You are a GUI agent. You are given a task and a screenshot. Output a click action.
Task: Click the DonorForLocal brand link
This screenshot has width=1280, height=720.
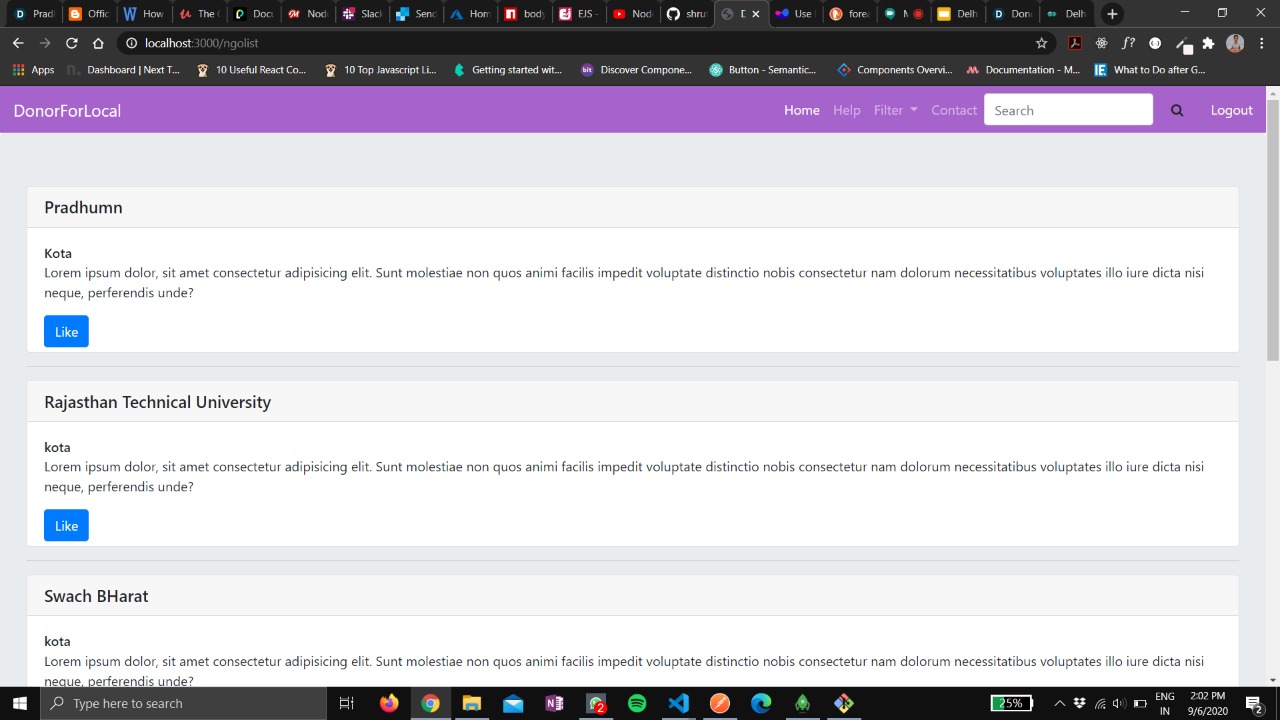67,110
